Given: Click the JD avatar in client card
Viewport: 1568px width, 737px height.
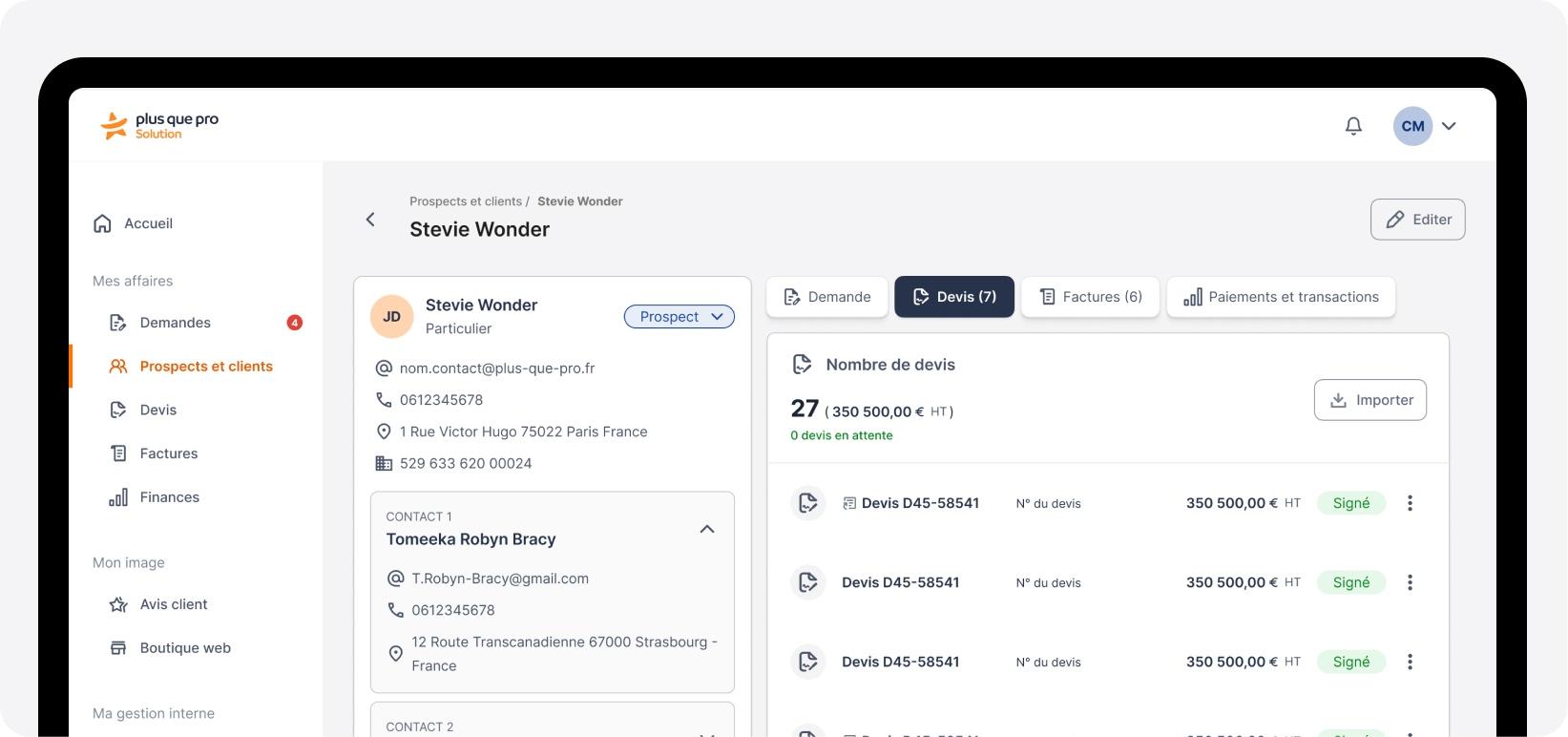Looking at the screenshot, I should (391, 317).
